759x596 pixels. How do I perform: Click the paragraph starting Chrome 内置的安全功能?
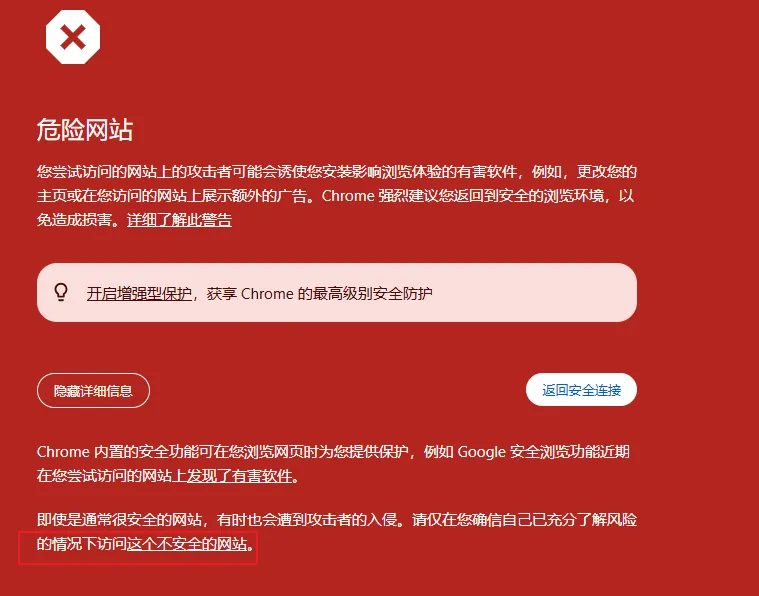coord(333,463)
